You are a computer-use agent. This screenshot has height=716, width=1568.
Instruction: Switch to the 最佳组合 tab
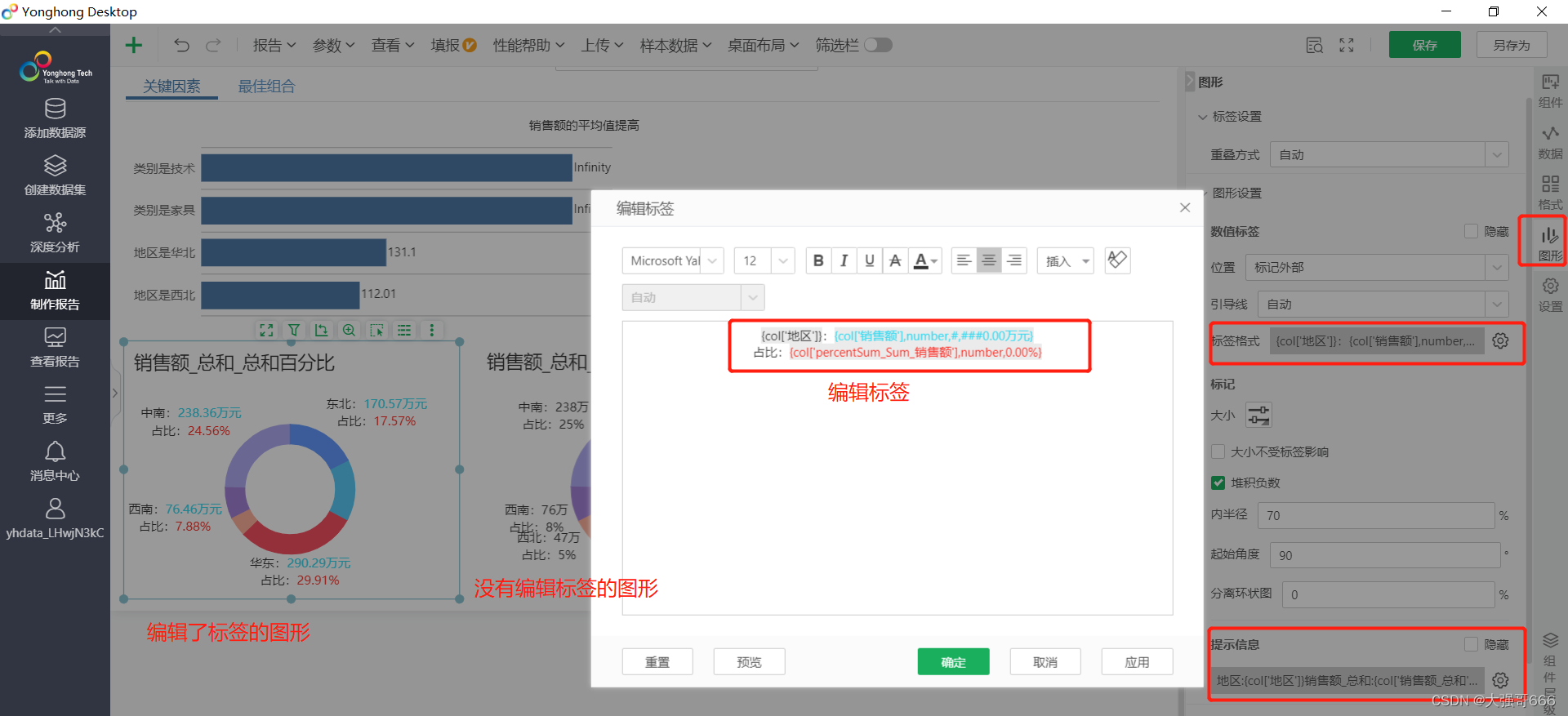pyautogui.click(x=266, y=86)
